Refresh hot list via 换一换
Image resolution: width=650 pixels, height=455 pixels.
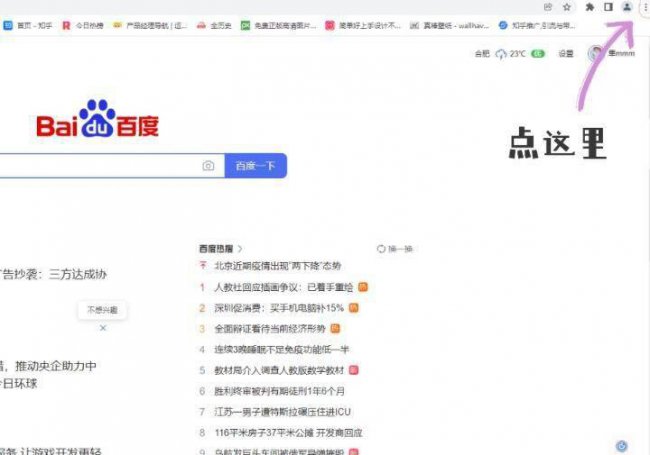coord(395,249)
